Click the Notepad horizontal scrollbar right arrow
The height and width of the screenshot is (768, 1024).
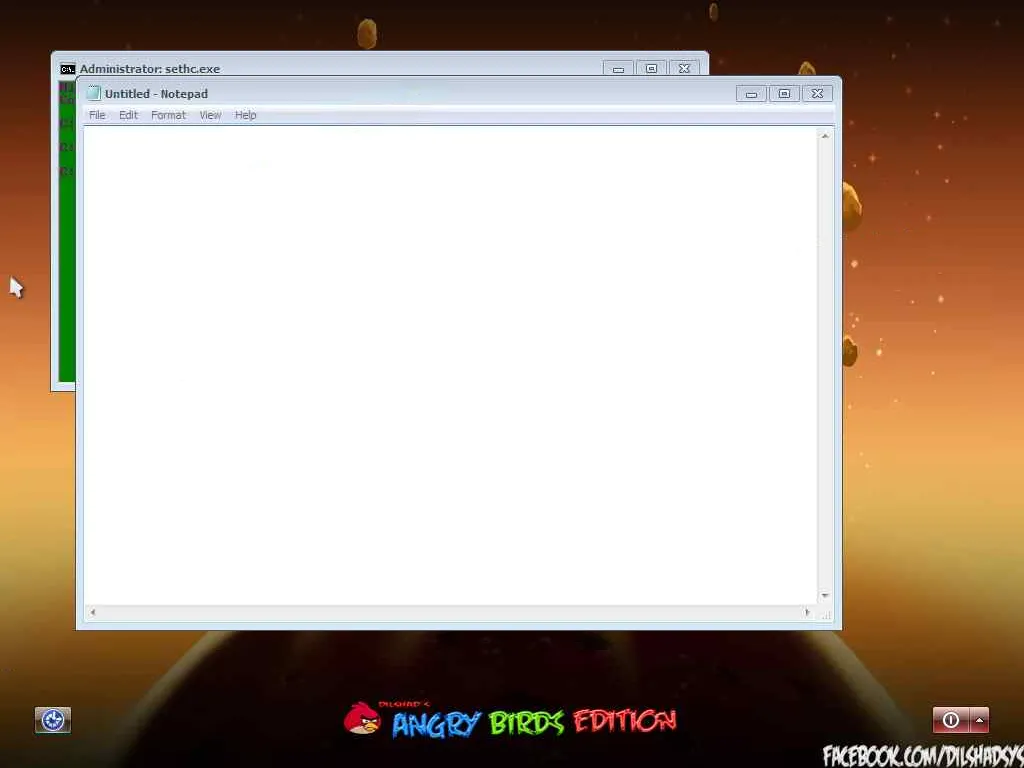tap(807, 612)
